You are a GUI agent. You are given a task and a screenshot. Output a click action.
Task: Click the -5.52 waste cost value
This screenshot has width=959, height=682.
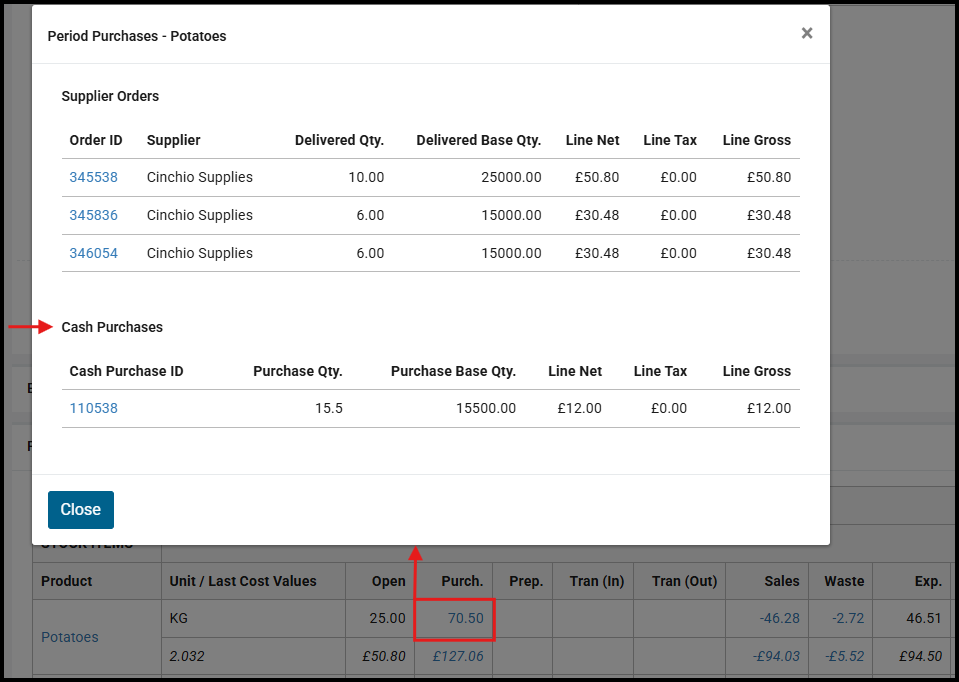pyautogui.click(x=845, y=656)
